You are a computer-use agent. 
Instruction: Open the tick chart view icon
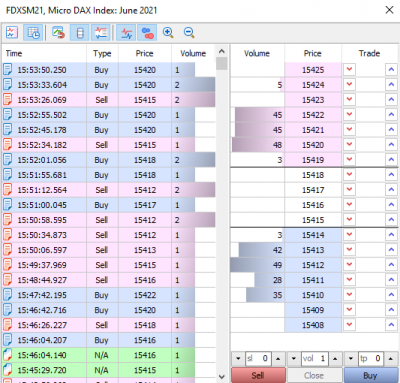click(x=12, y=33)
